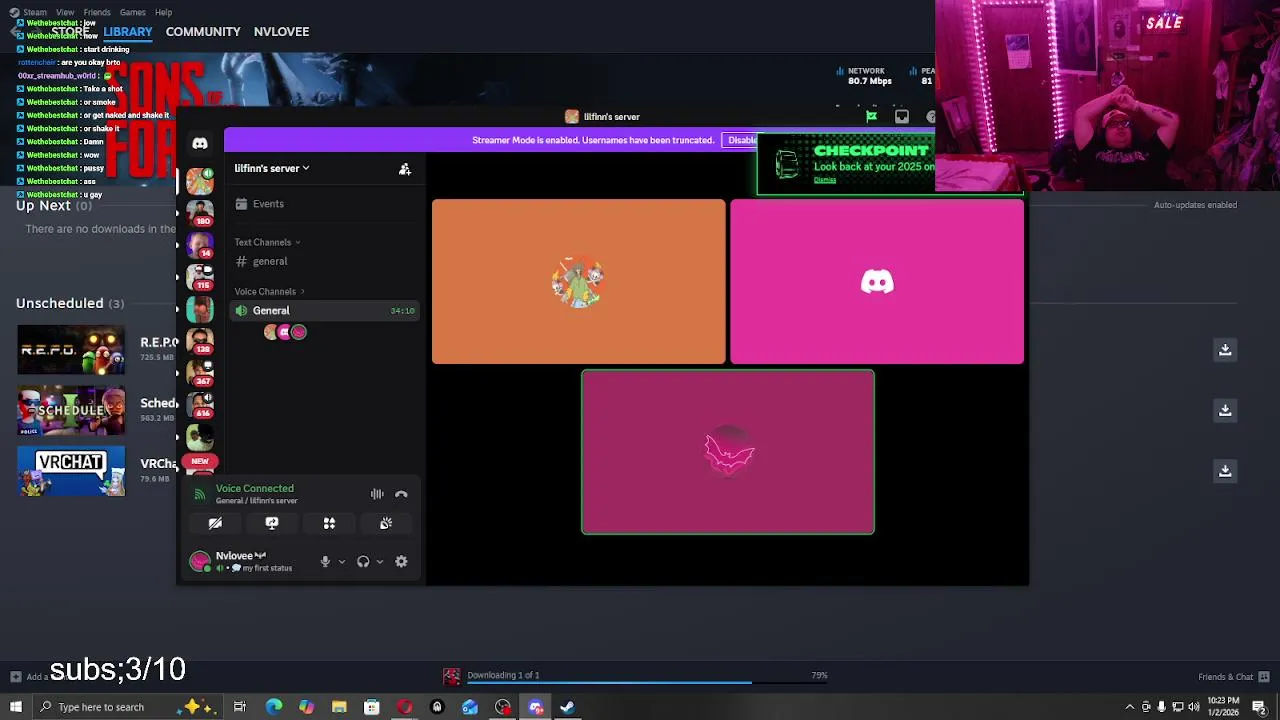
Task: Open the View menu in Steam
Action: point(65,12)
